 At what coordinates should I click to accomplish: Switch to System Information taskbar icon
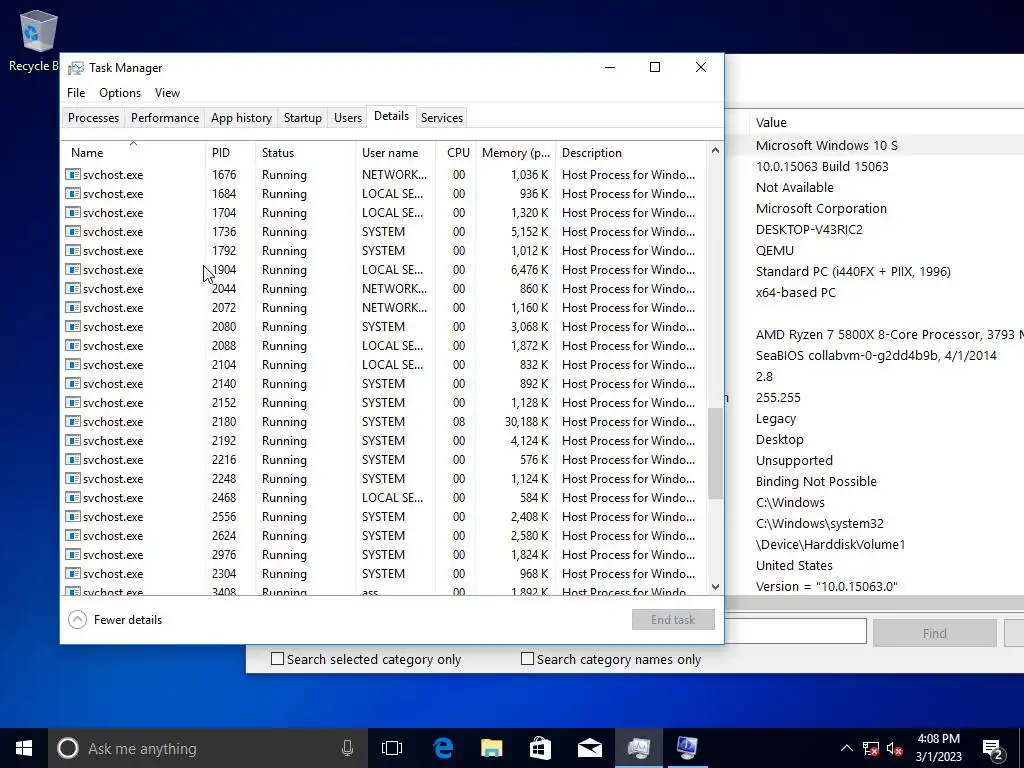pyautogui.click(x=686, y=748)
